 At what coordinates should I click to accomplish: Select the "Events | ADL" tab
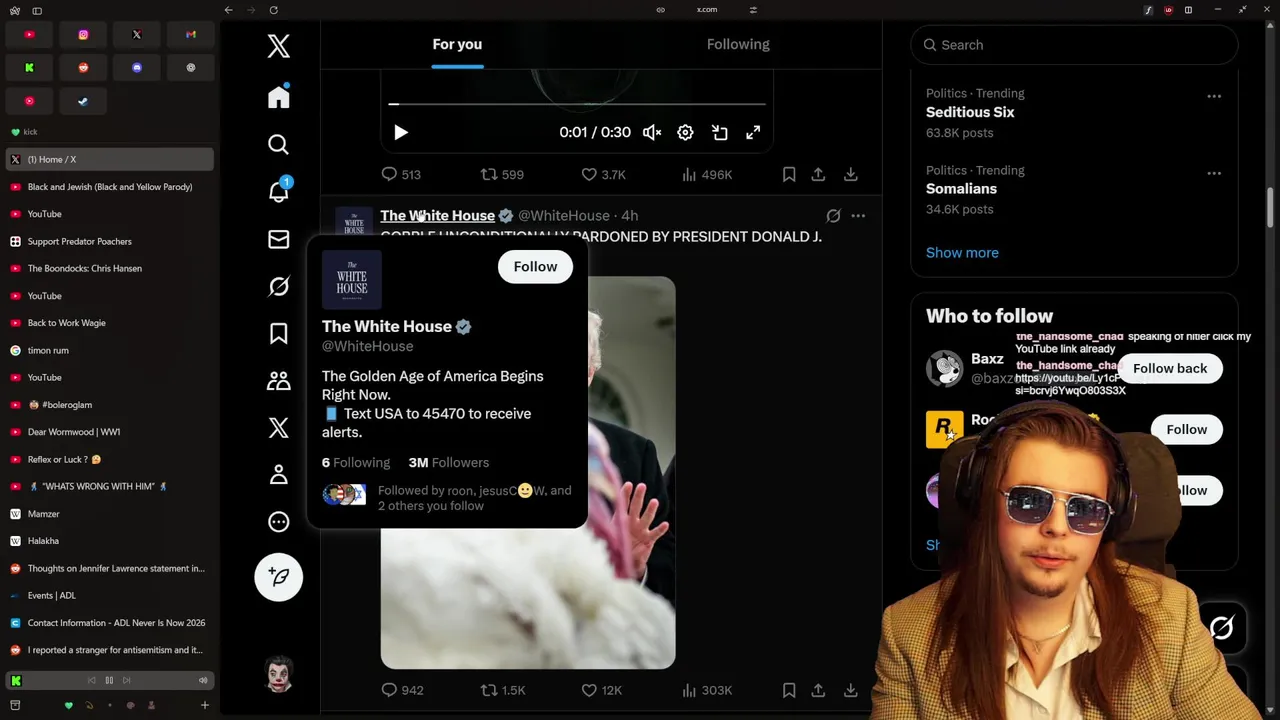(109, 595)
